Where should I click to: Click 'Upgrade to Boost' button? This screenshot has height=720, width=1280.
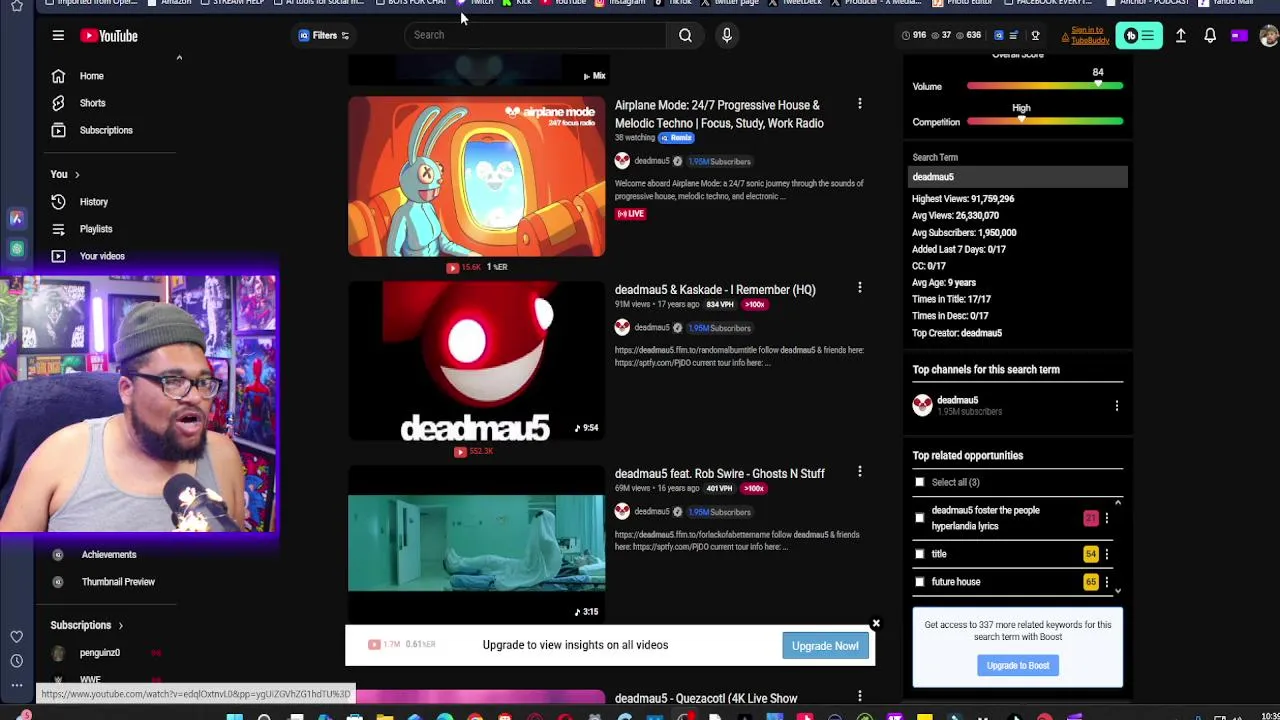(1018, 666)
